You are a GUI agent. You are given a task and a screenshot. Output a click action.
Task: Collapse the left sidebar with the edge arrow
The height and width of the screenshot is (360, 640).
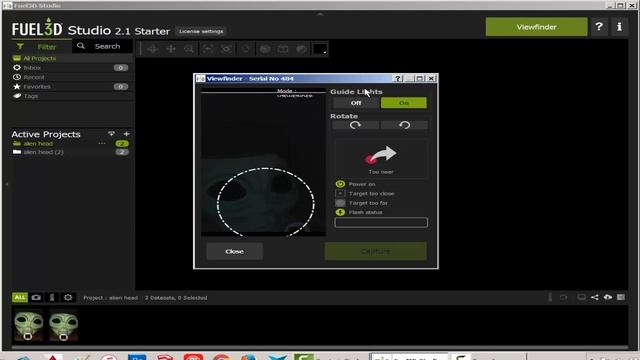tap(7, 184)
